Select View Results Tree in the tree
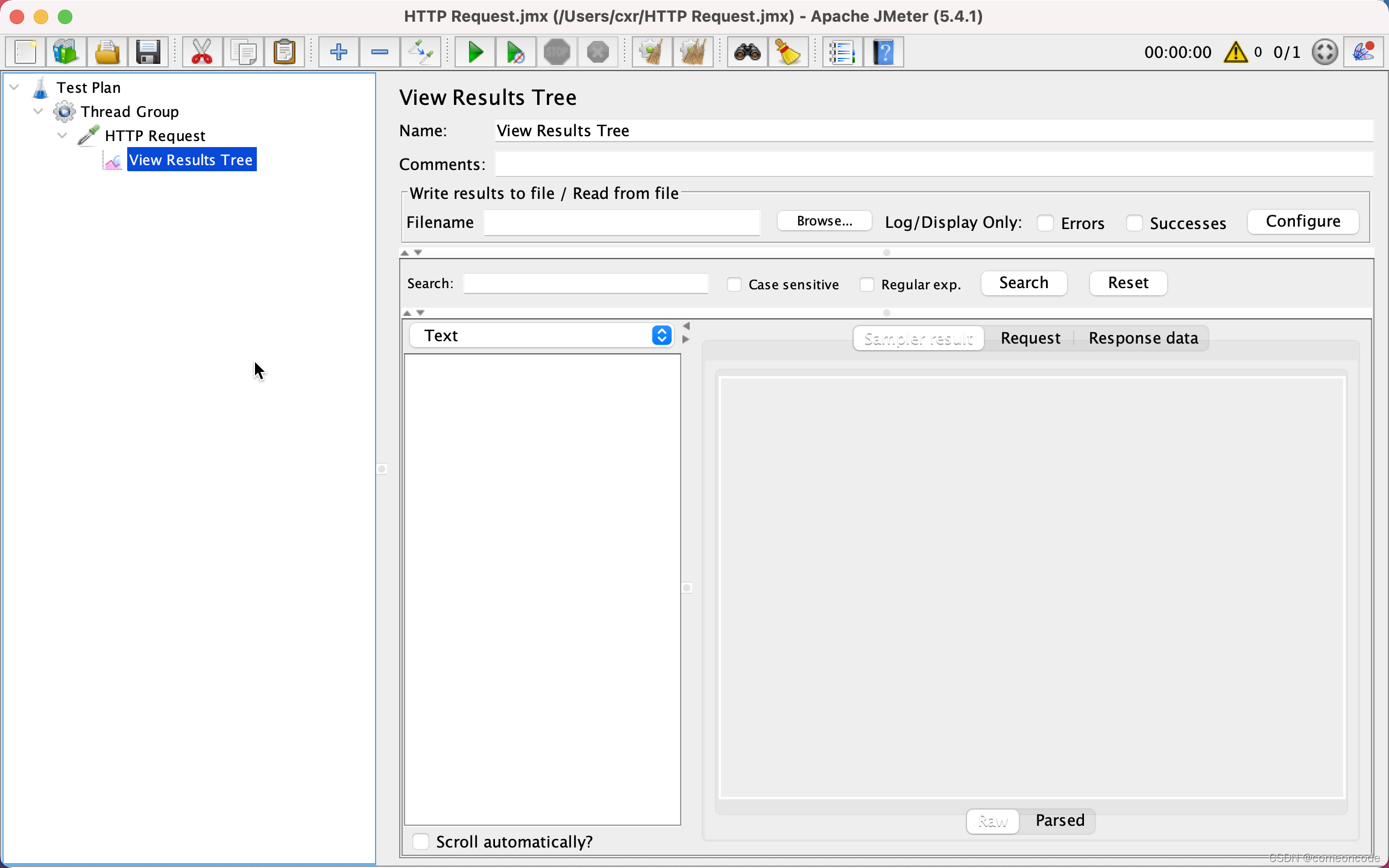This screenshot has height=868, width=1389. pos(191,160)
